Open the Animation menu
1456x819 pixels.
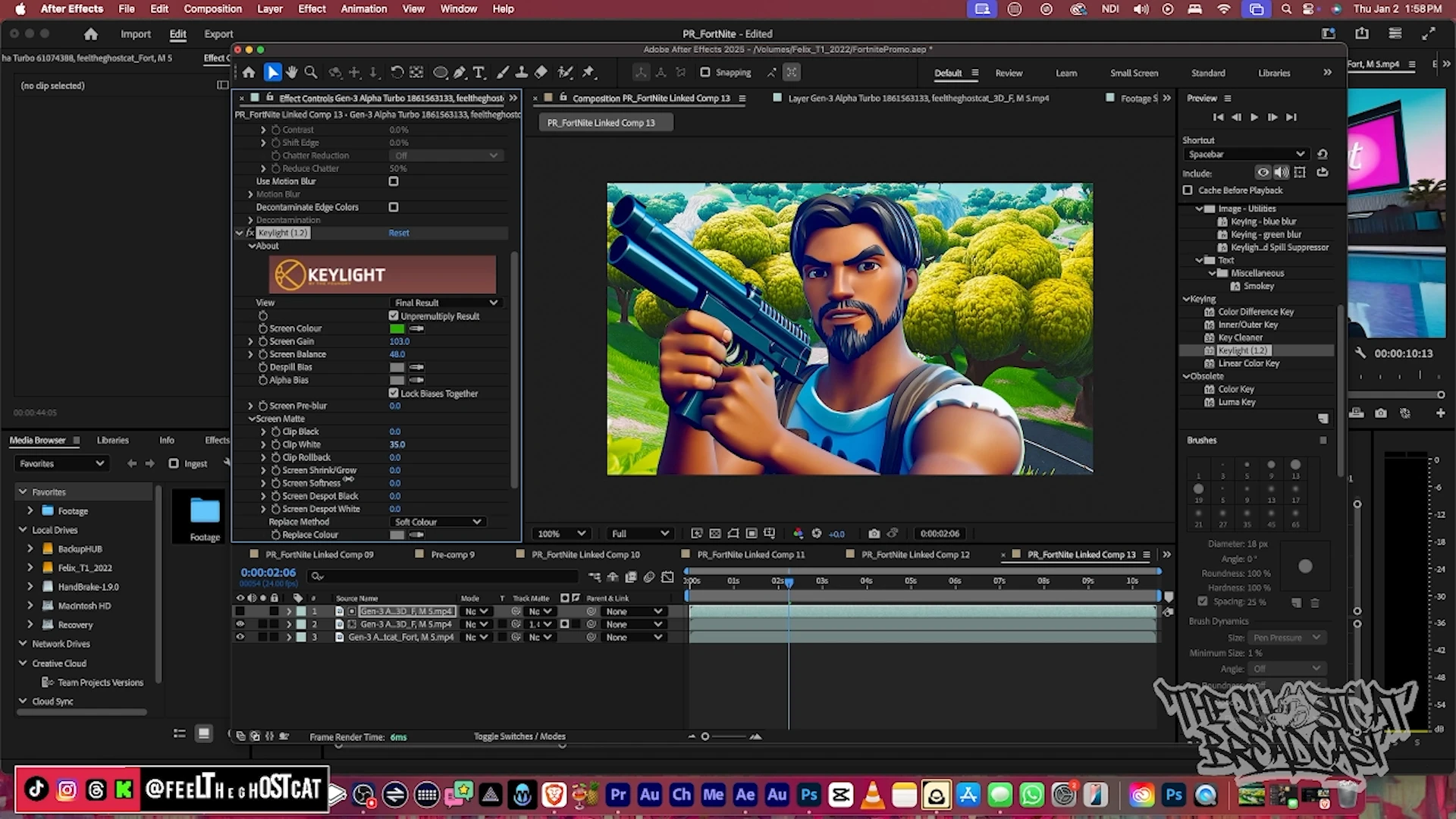[x=364, y=9]
